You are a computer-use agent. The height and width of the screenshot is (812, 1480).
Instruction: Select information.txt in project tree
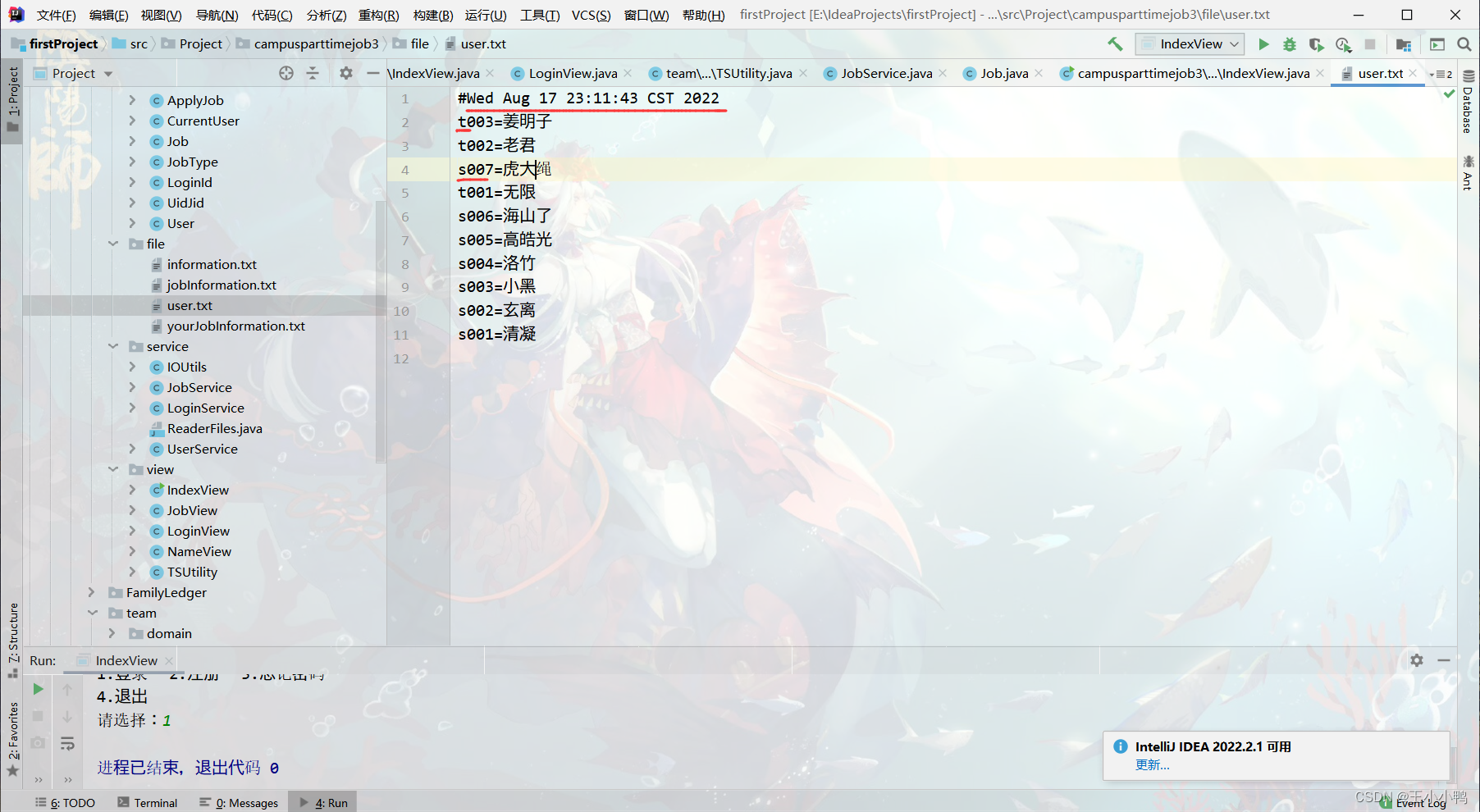(x=212, y=264)
